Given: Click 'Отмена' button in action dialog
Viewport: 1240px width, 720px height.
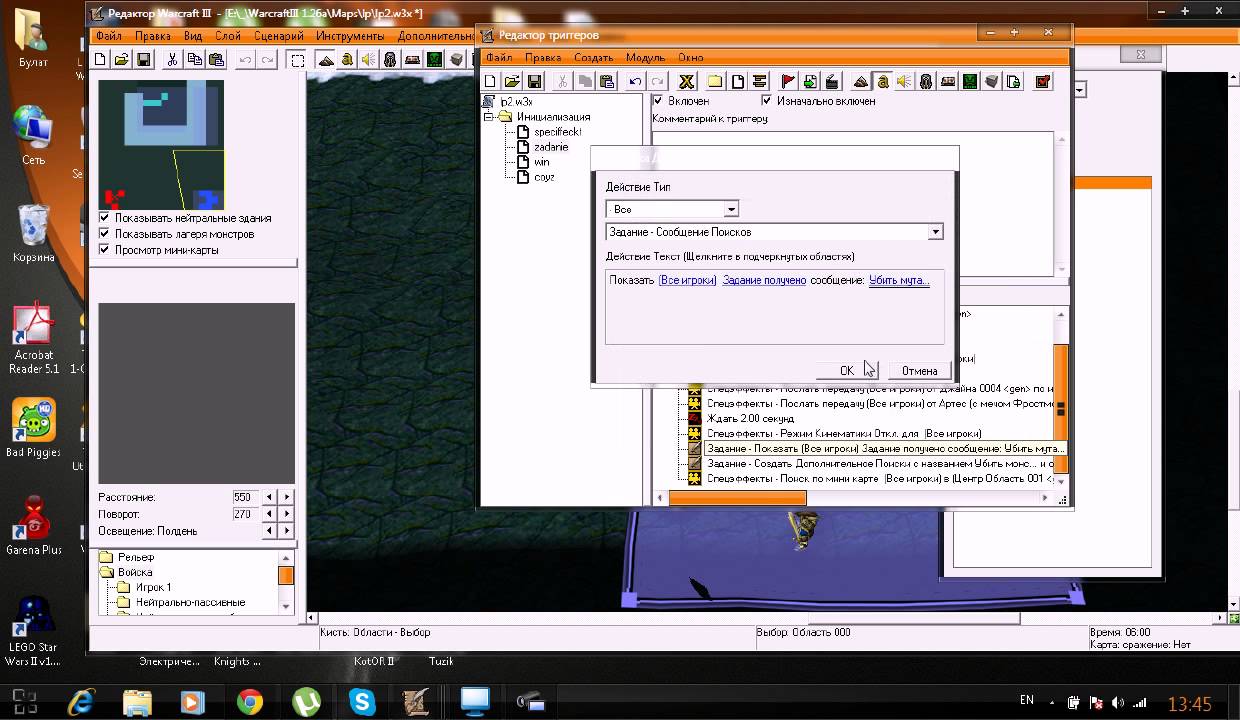Looking at the screenshot, I should 919,371.
